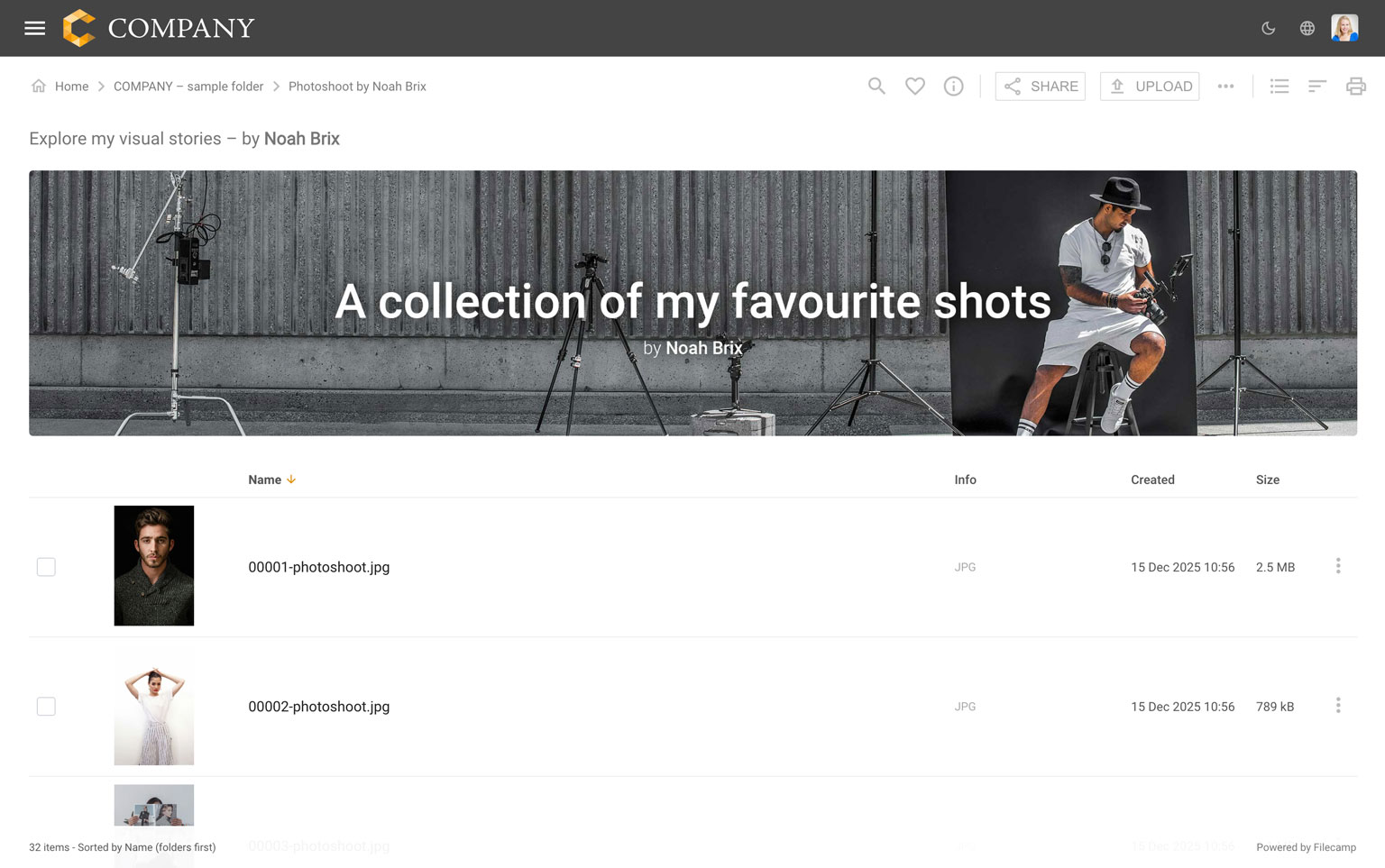1385x868 pixels.
Task: Open the 00002-photoshoot.jpg thumbnail
Action: (x=154, y=707)
